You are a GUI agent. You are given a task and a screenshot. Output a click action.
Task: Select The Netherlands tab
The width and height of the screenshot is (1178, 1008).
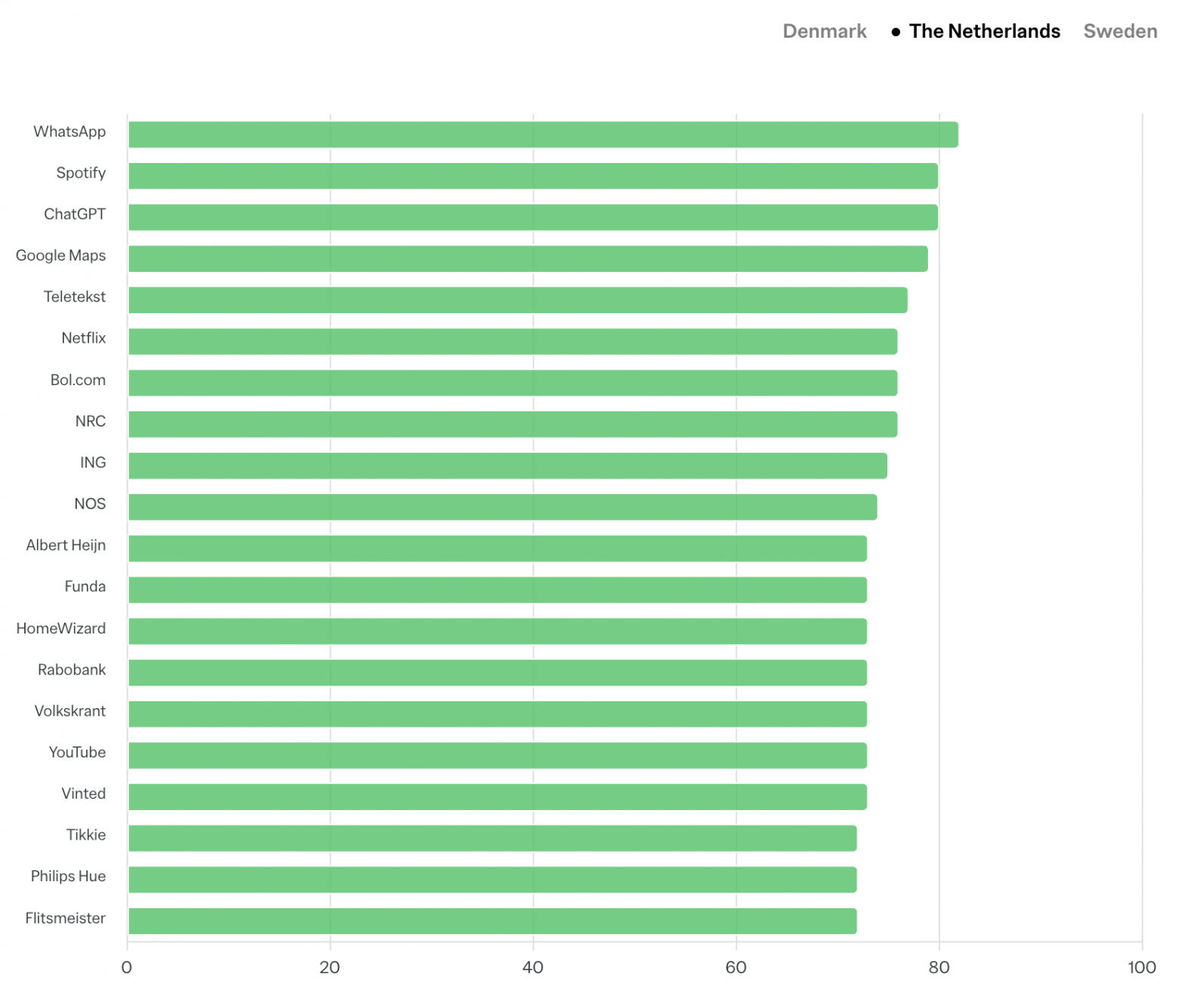coord(984,31)
